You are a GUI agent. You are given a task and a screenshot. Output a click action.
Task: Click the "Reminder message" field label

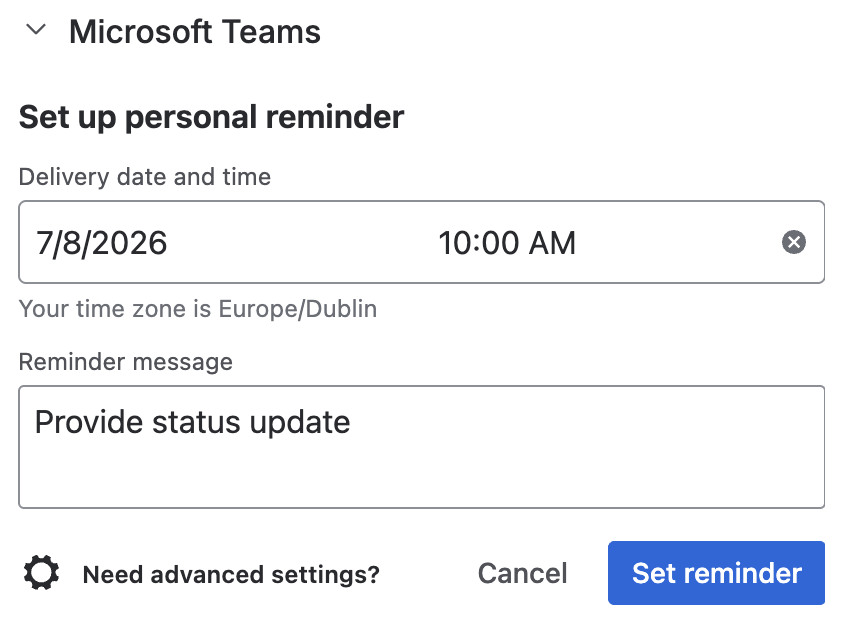(126, 362)
